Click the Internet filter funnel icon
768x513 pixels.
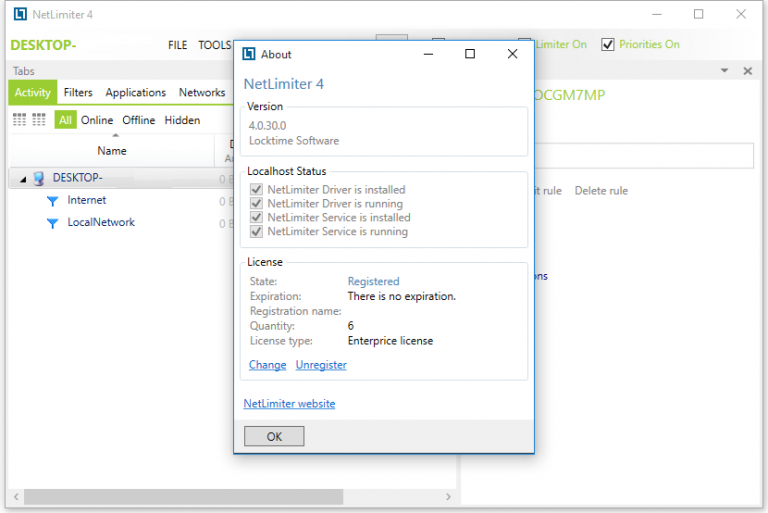coord(52,201)
